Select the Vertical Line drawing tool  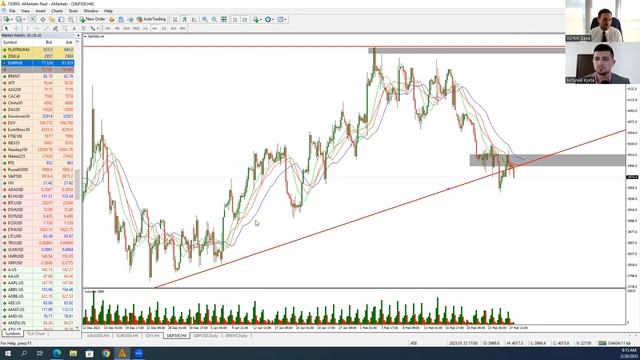[27, 29]
